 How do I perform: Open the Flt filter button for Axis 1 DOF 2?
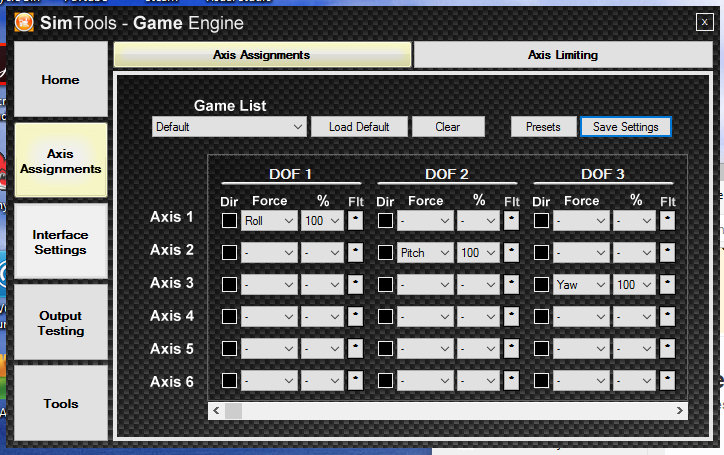pos(511,220)
